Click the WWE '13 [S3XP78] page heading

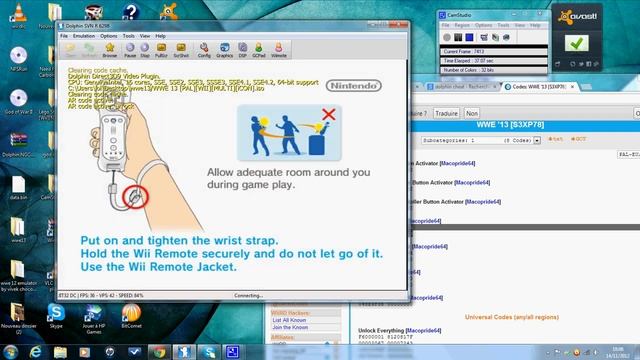(x=510, y=124)
